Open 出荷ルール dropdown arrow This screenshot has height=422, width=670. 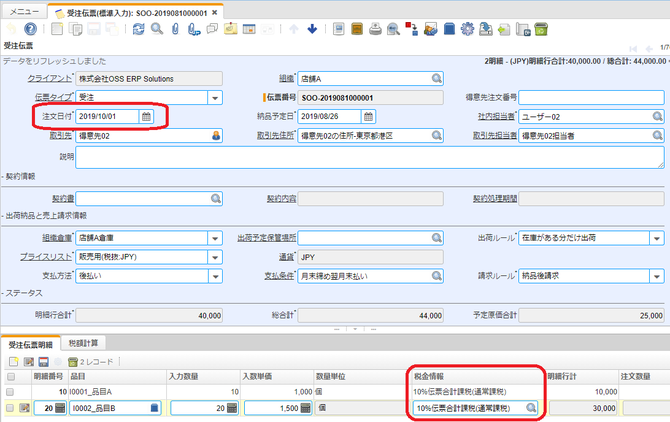pyautogui.click(x=657, y=238)
